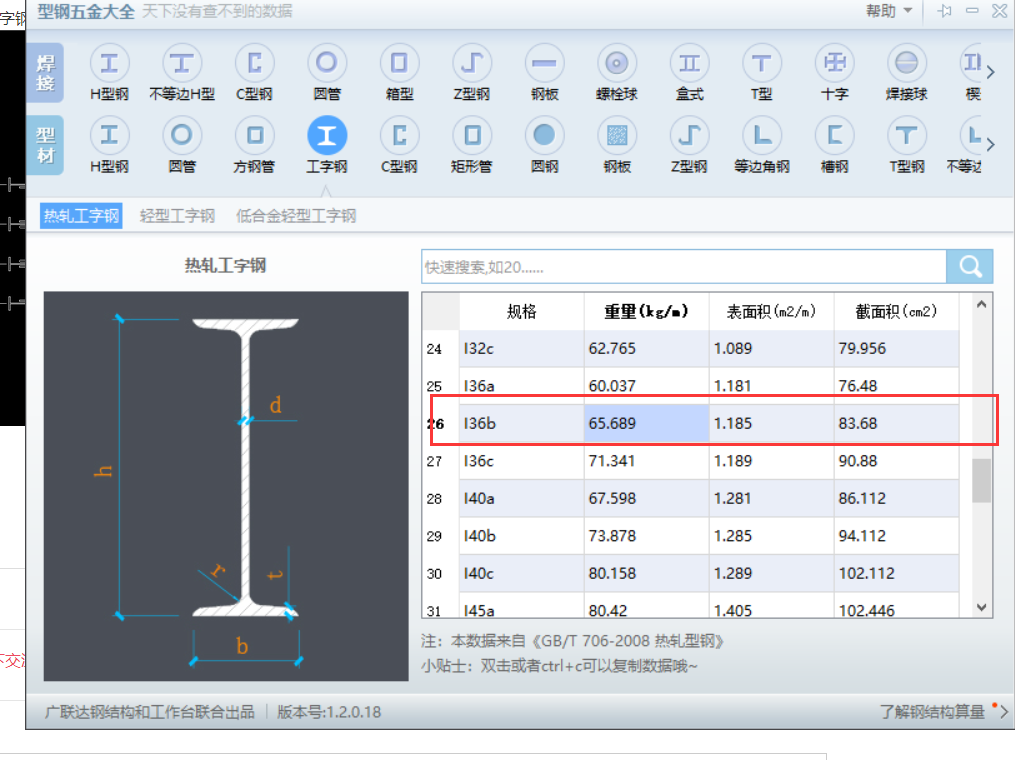Click section area value 102.112

point(897,574)
